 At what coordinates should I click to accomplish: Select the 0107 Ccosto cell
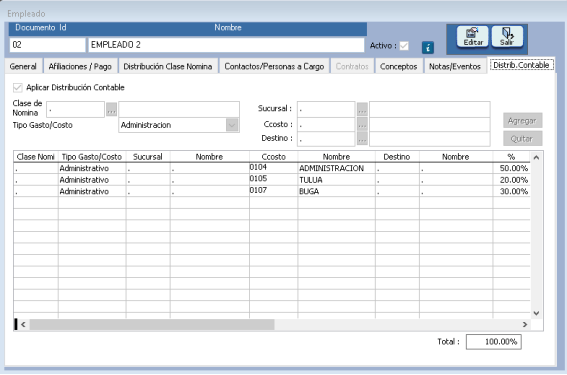tap(273, 191)
